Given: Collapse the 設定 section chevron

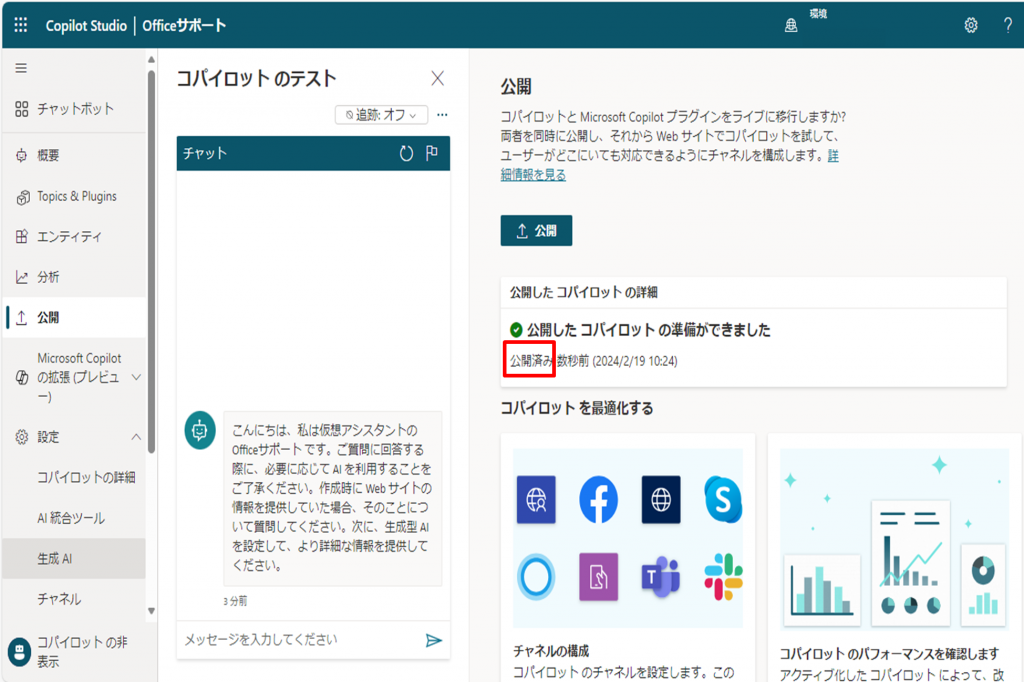Looking at the screenshot, I should 136,437.
